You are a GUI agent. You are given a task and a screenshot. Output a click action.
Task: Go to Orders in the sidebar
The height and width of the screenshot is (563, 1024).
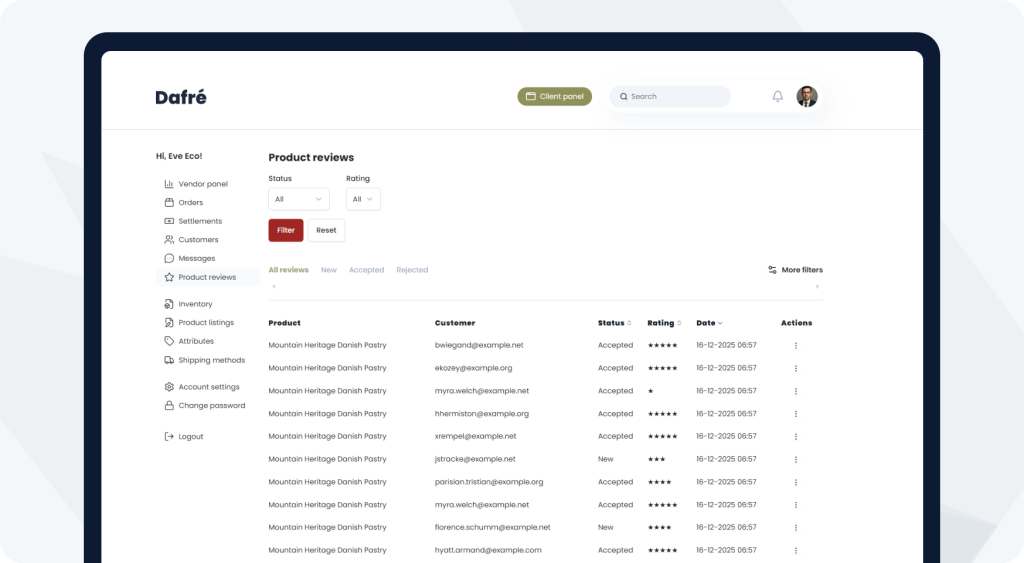[190, 202]
